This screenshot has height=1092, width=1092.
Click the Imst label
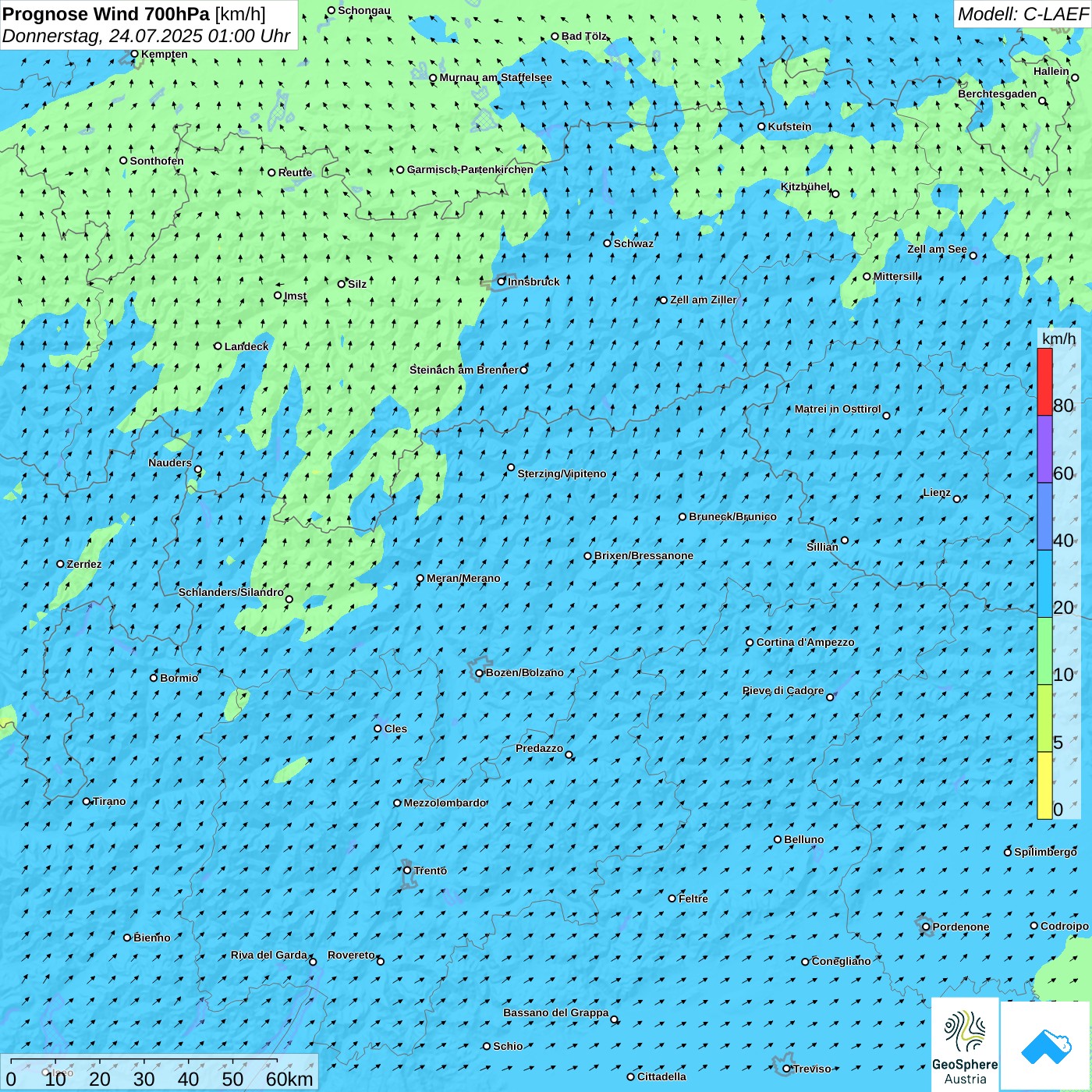pyautogui.click(x=296, y=296)
